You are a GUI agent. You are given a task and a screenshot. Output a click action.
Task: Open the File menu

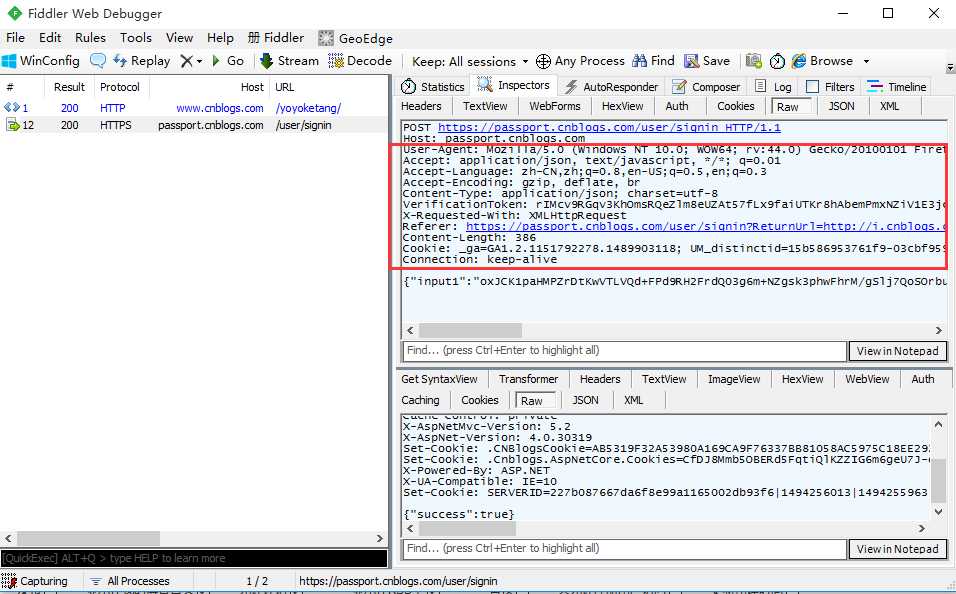click(x=15, y=38)
